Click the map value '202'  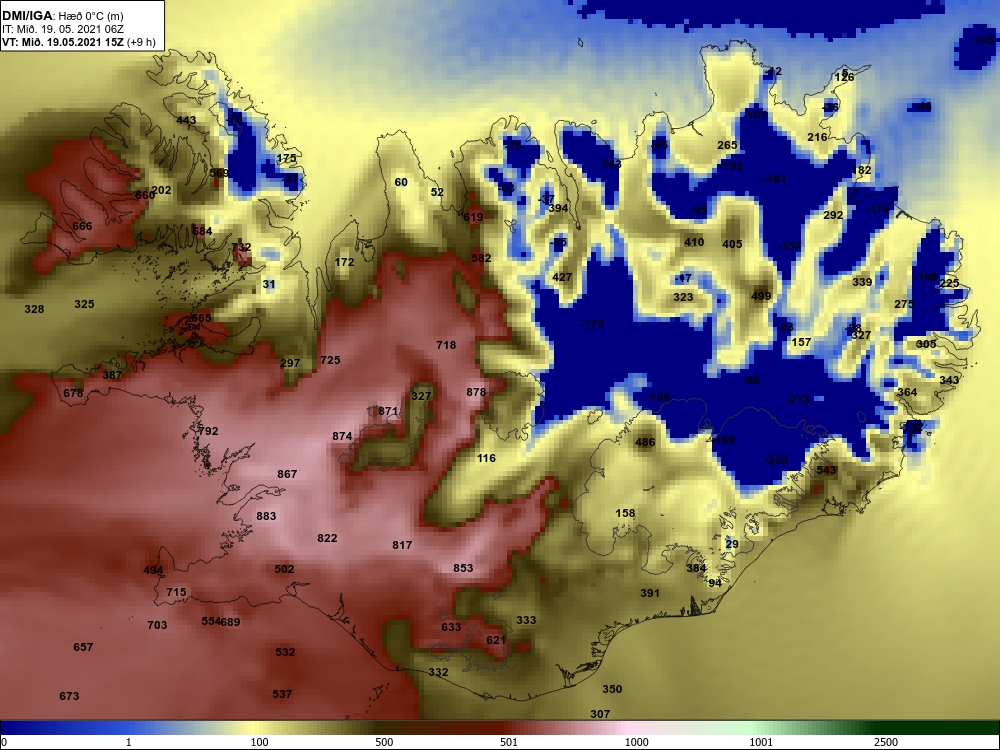coord(162,190)
